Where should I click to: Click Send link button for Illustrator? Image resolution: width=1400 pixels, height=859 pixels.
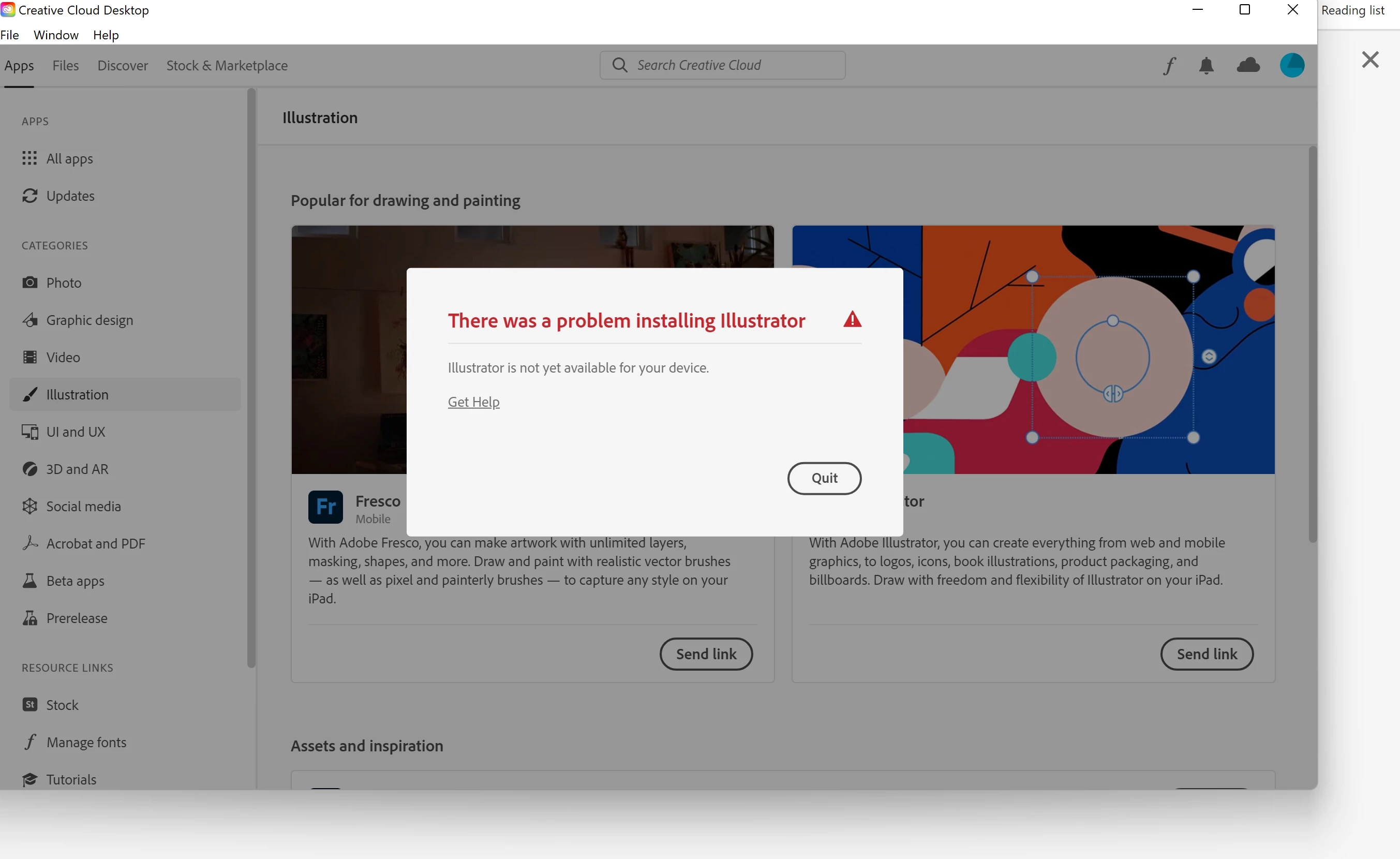[x=1207, y=654]
